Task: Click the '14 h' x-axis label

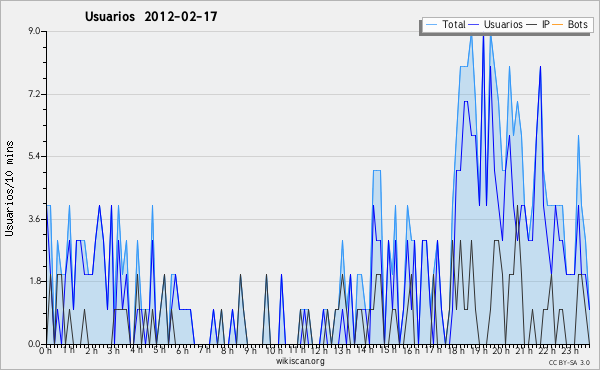Action: point(365,350)
